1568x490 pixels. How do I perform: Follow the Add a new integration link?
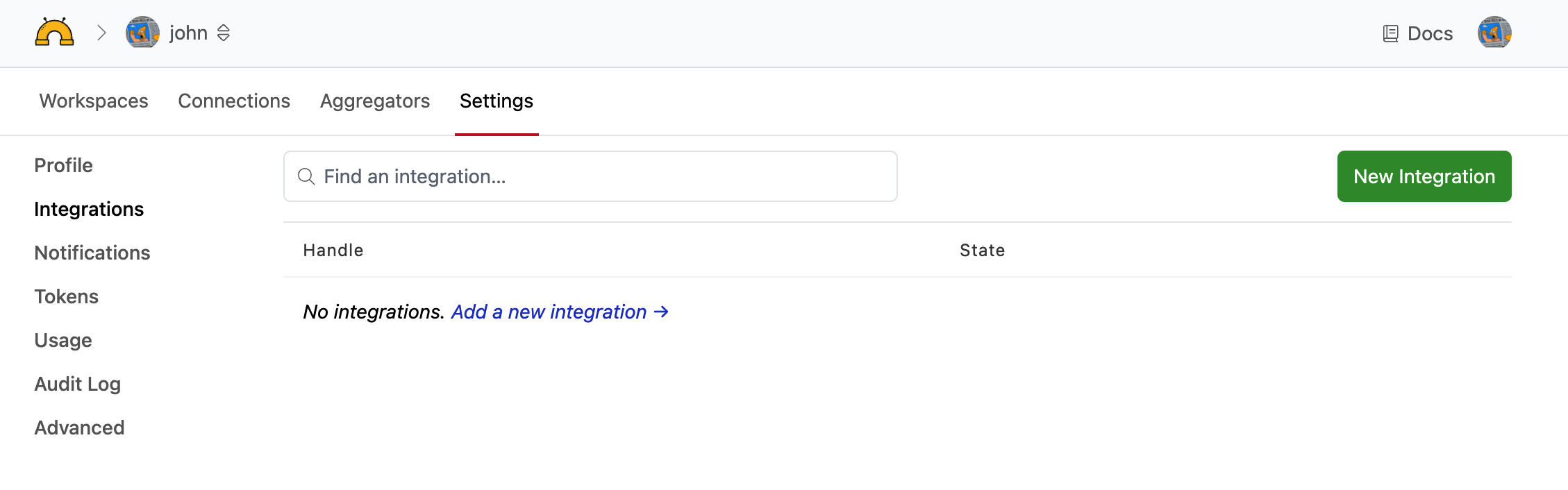[560, 312]
